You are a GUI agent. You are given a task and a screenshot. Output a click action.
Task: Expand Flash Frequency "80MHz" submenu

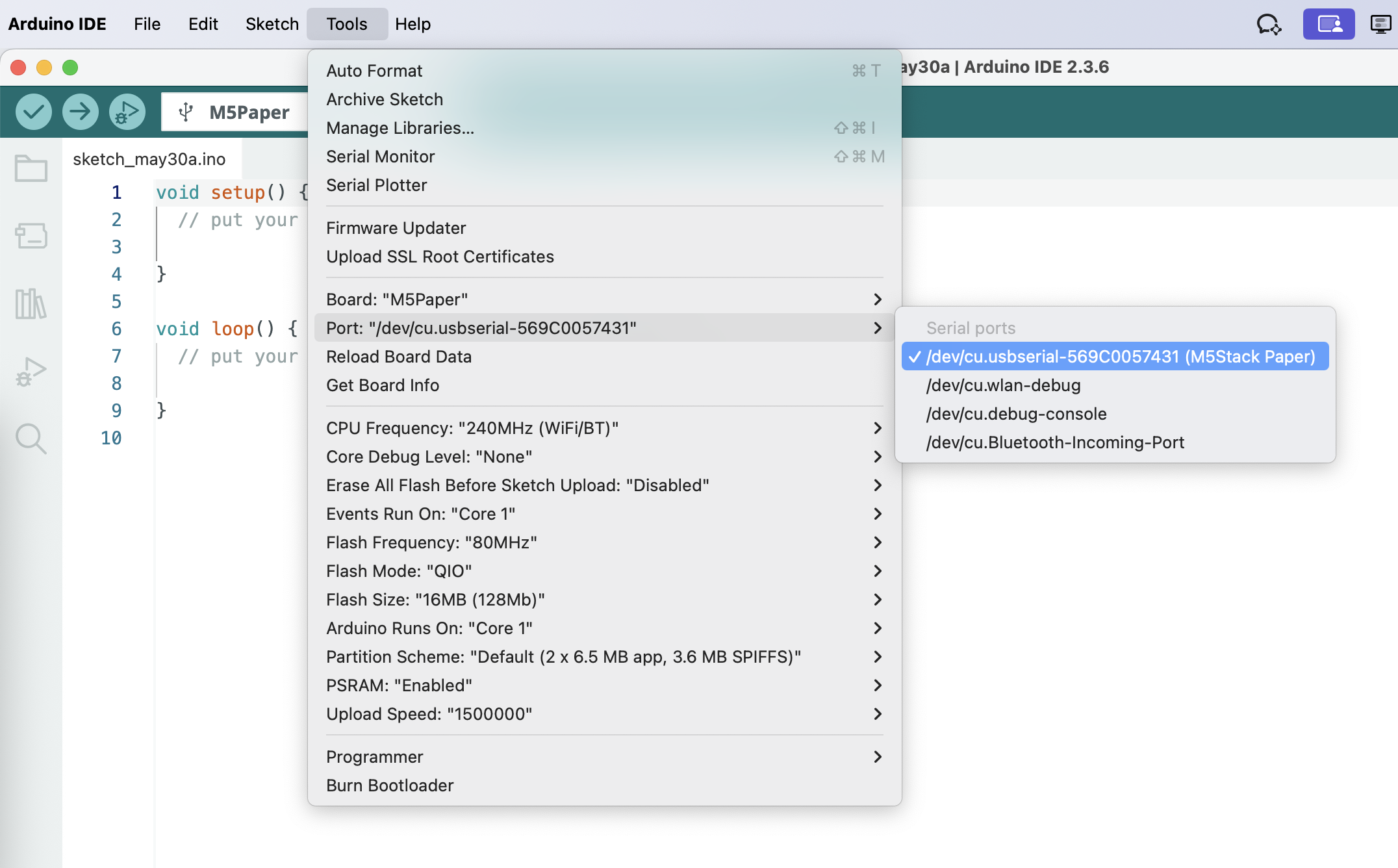pos(604,542)
